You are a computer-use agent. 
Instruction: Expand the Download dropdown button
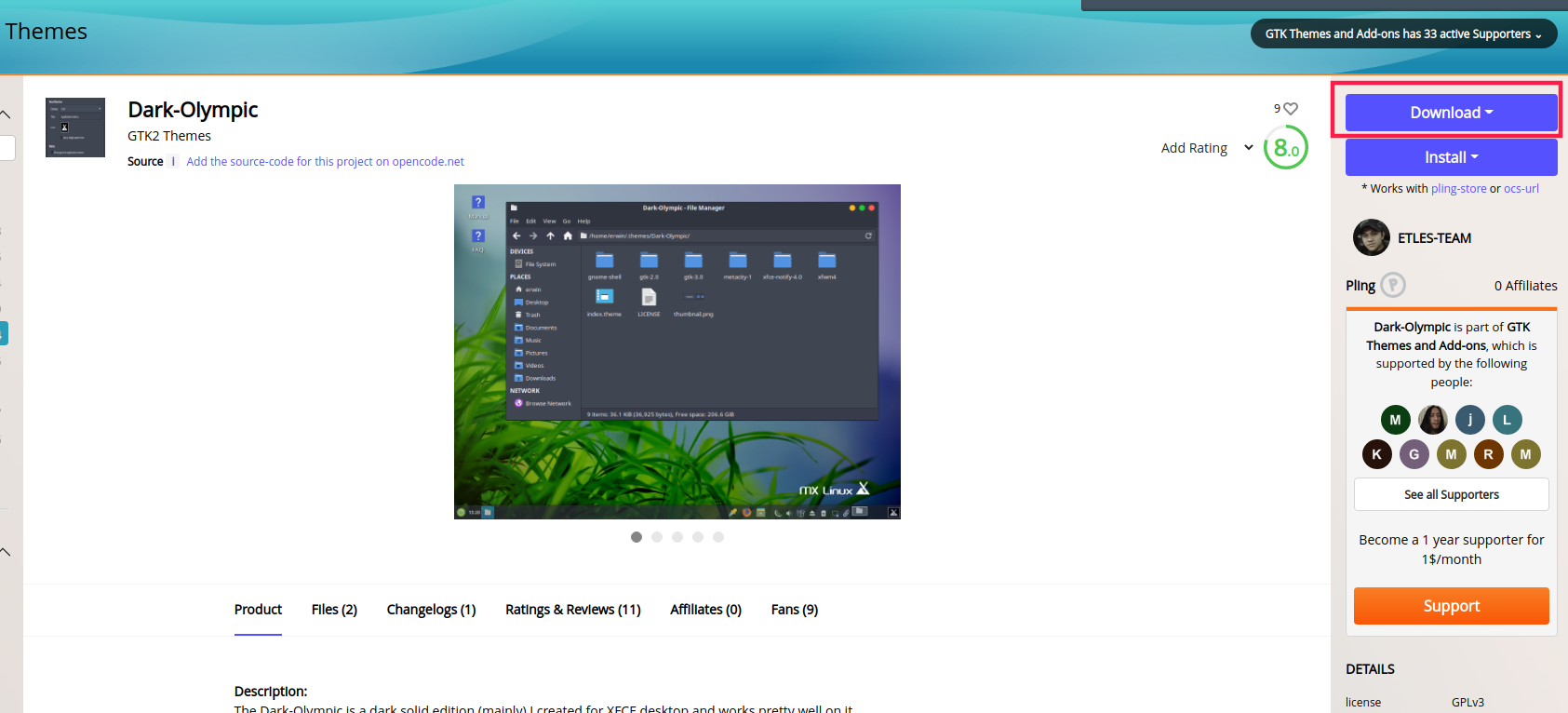1452,113
